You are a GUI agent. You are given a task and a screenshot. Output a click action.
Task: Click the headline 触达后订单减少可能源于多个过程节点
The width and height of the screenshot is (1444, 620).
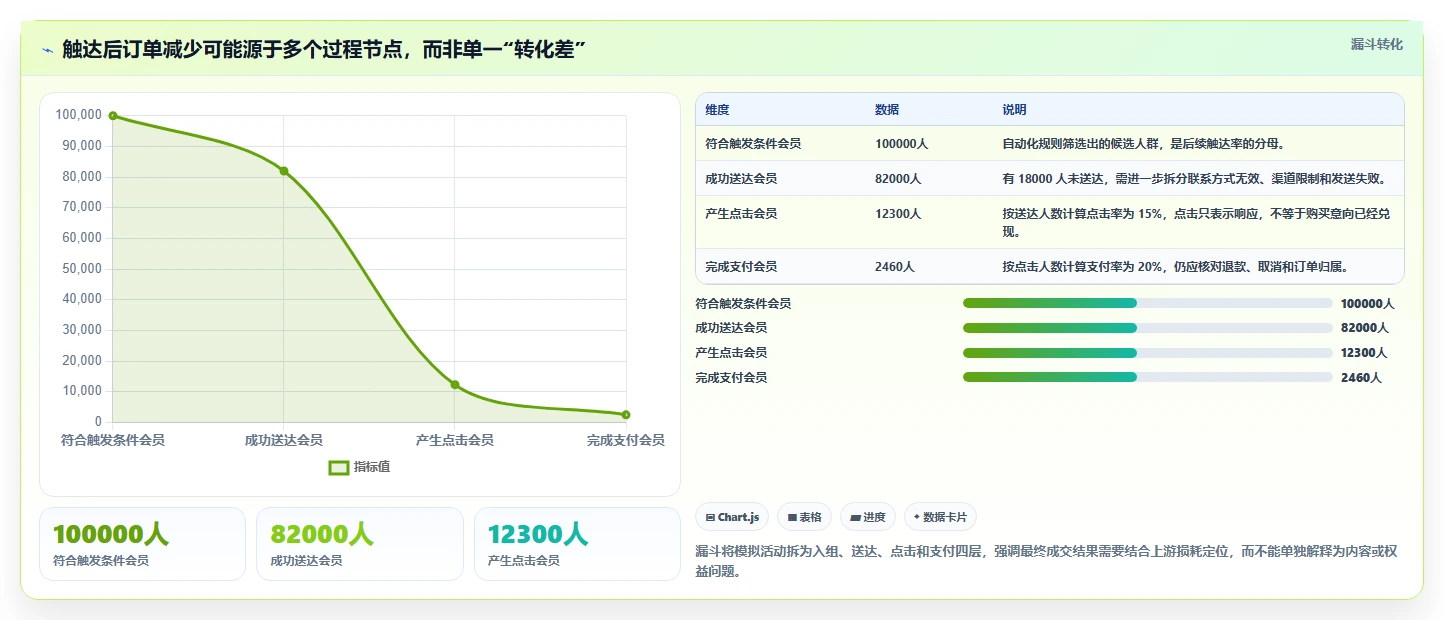click(x=324, y=49)
